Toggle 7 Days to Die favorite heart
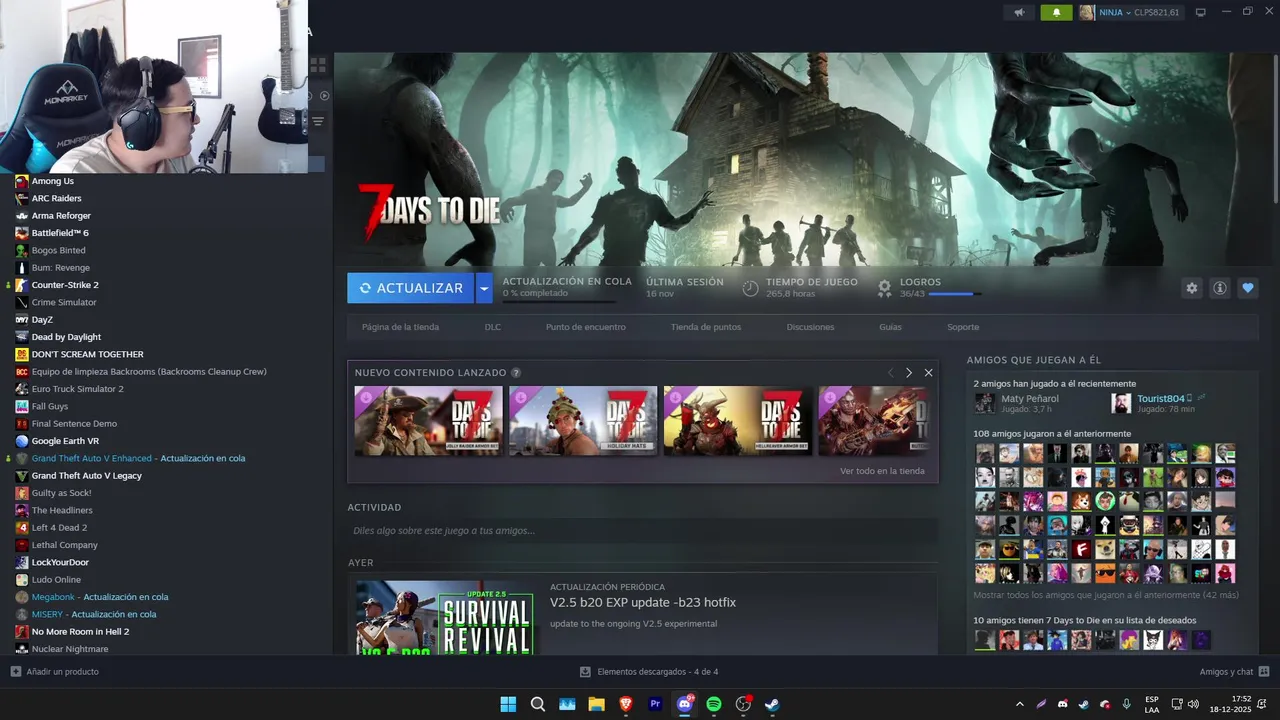The height and width of the screenshot is (720, 1280). (1248, 288)
